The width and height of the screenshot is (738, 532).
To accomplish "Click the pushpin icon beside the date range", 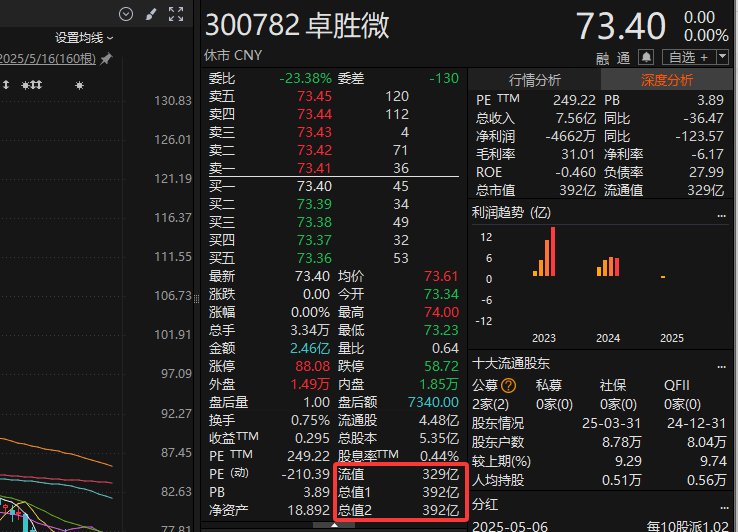I will tap(106, 59).
